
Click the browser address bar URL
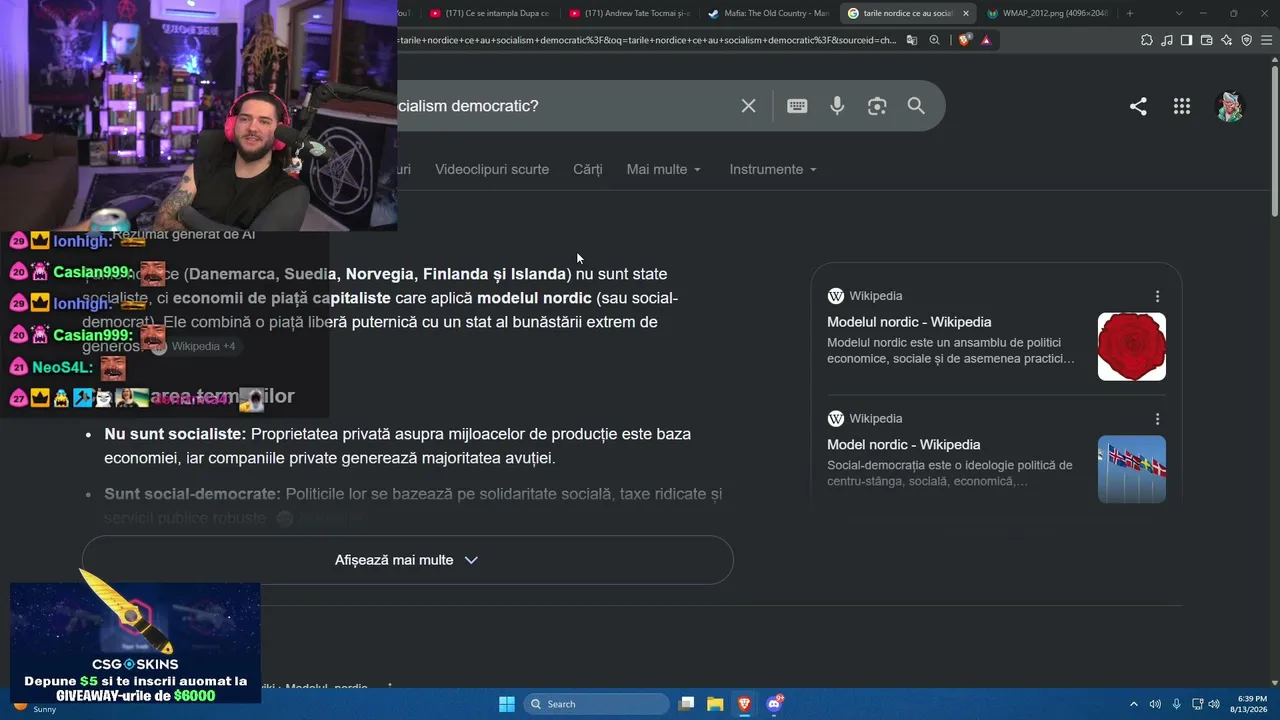coord(647,40)
